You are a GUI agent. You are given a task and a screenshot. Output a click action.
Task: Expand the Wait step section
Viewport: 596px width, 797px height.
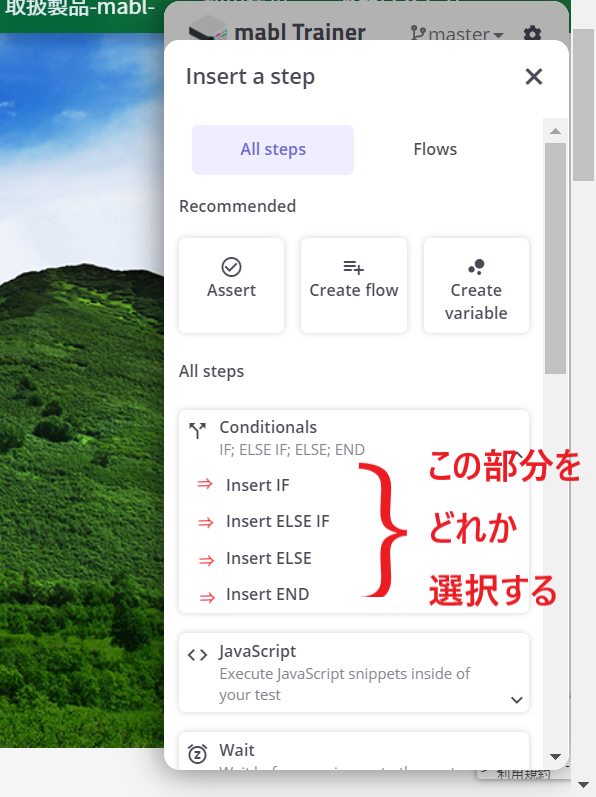coord(354,751)
